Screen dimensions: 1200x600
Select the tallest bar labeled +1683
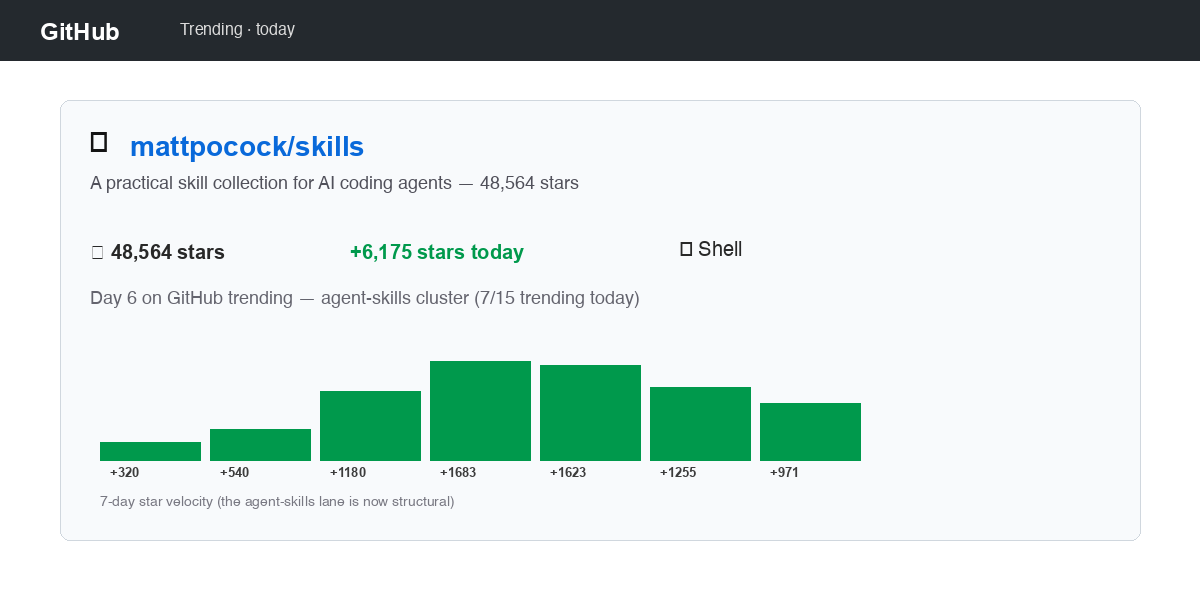(480, 411)
